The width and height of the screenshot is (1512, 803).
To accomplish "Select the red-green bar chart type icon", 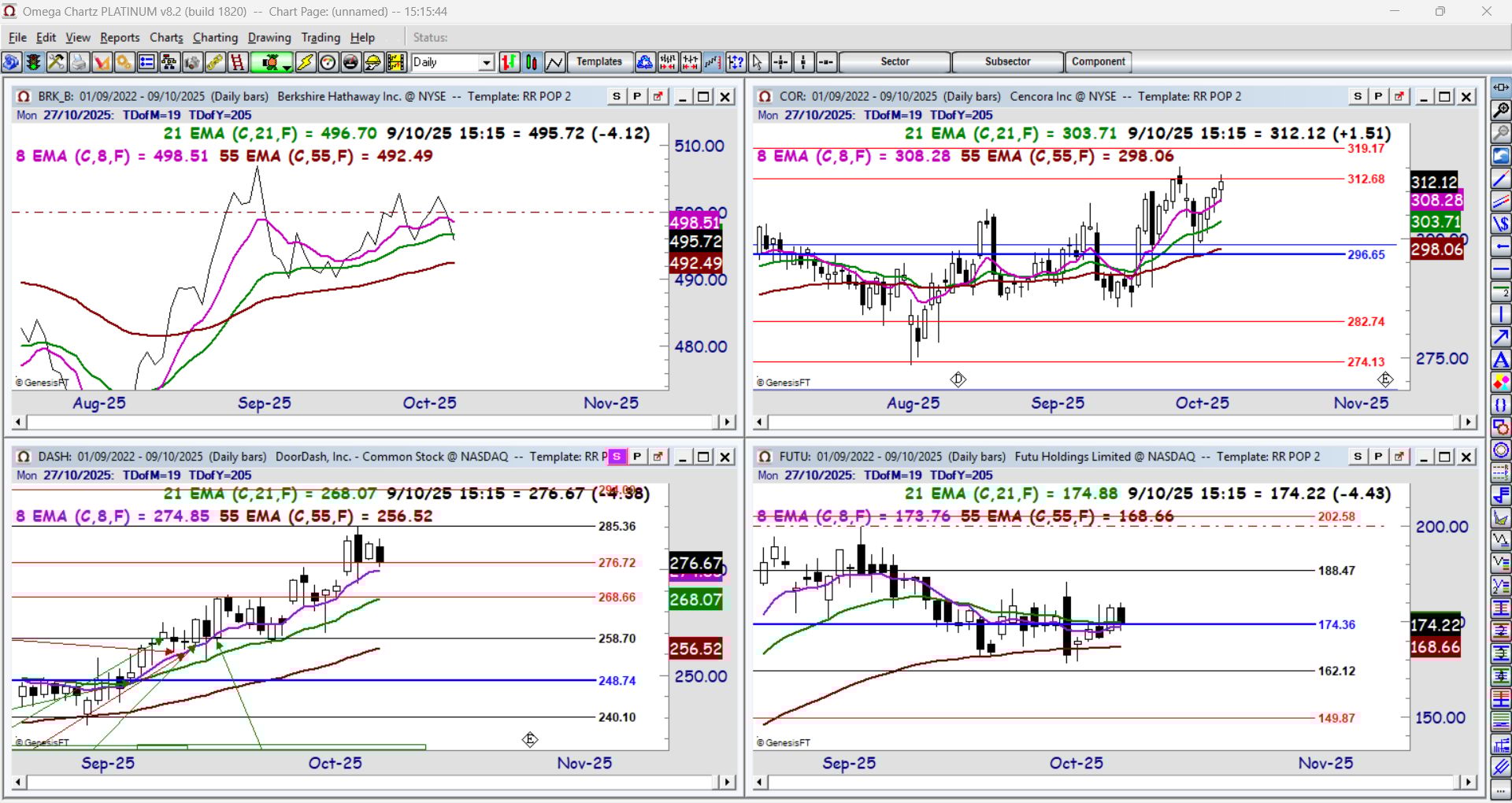I will pyautogui.click(x=510, y=62).
